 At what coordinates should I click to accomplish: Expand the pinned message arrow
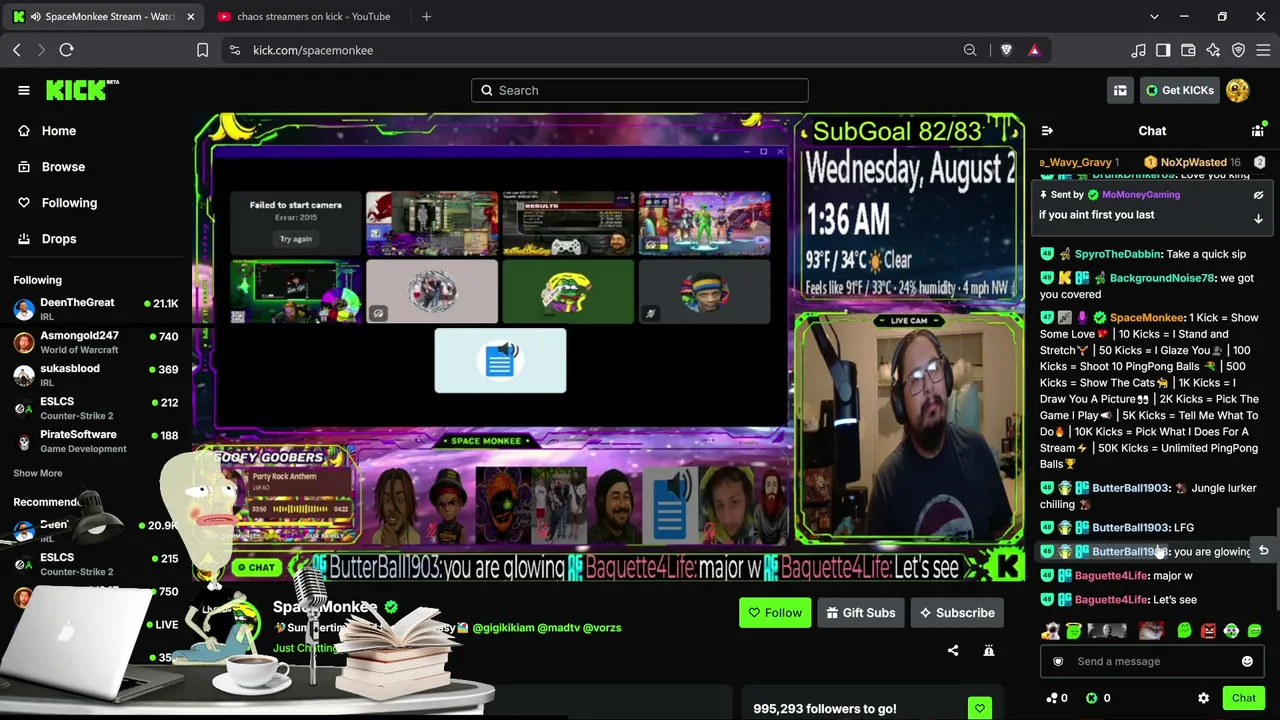(1259, 218)
